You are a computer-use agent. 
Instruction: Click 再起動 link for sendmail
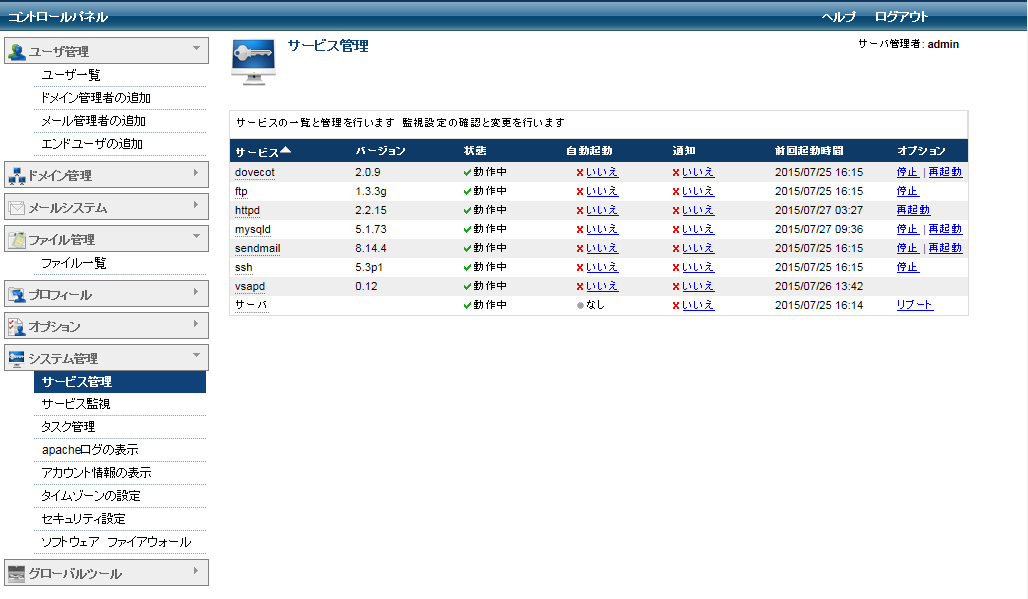[945, 248]
